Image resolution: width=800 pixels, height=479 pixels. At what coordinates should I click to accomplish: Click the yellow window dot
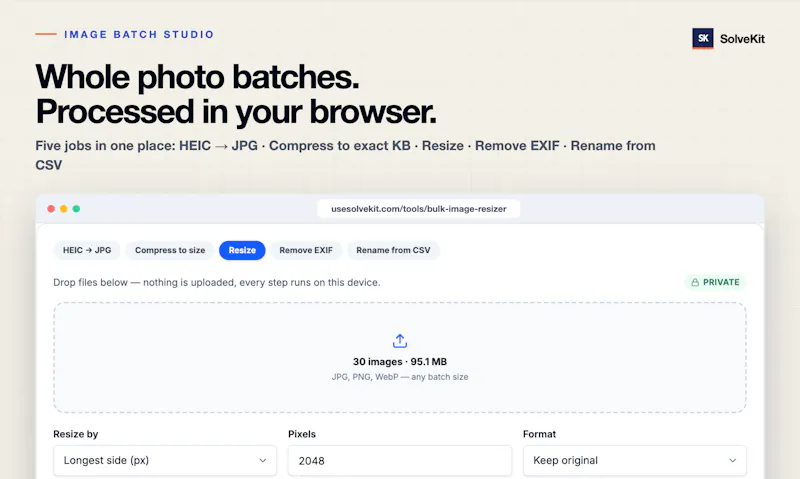64,209
